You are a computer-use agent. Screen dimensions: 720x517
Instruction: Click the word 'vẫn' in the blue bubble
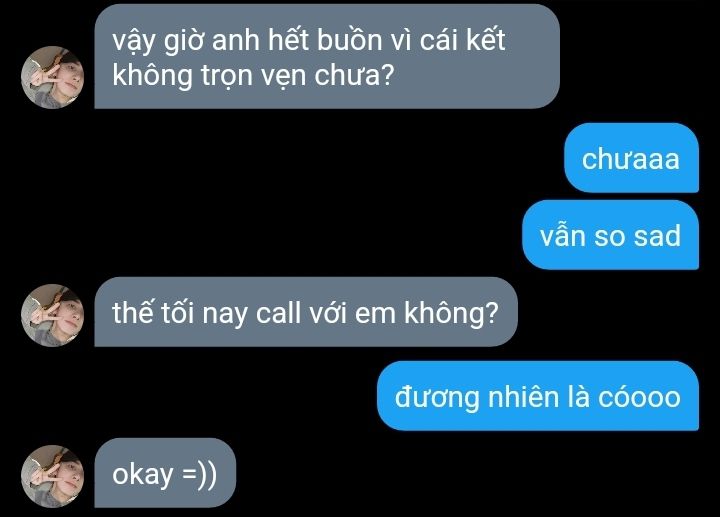click(562, 235)
